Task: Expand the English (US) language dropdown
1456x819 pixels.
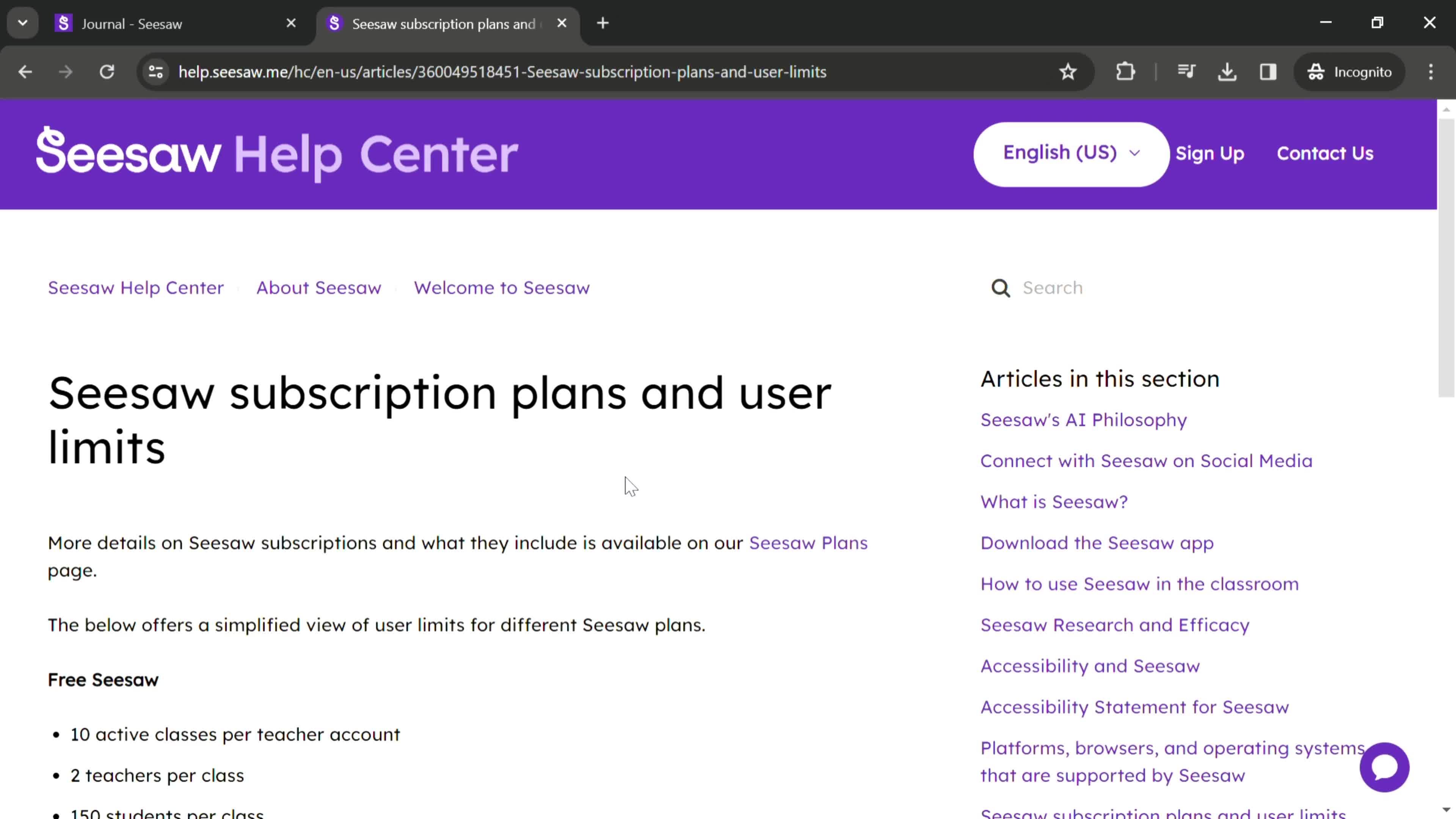Action: 1071,154
